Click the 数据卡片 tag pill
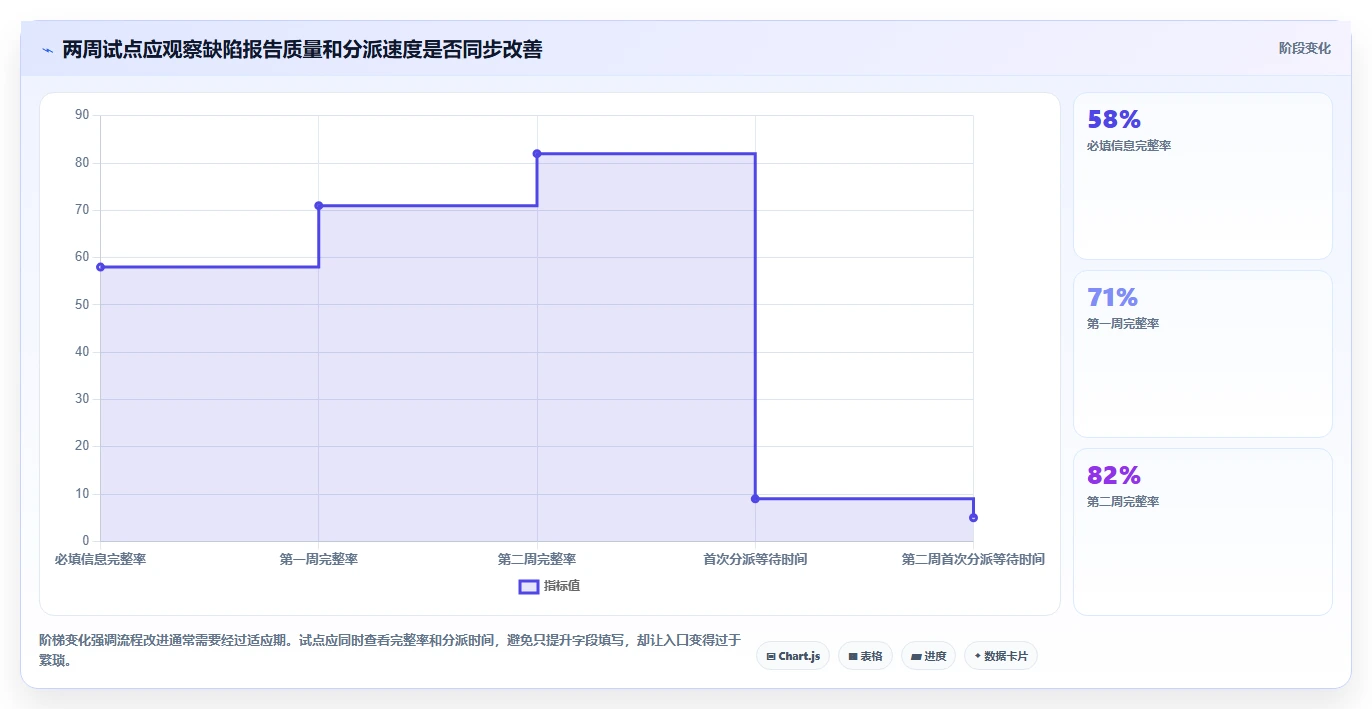The image size is (1372, 709). [x=1001, y=656]
